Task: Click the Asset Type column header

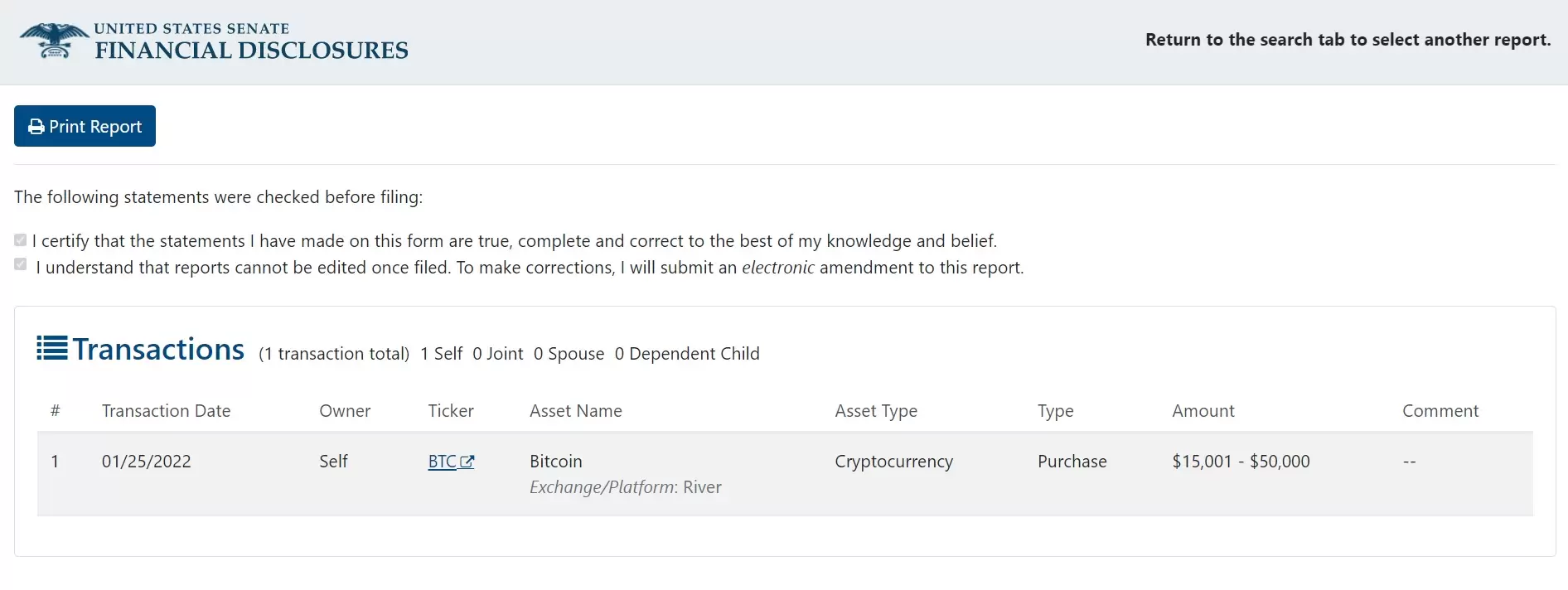Action: (x=876, y=411)
